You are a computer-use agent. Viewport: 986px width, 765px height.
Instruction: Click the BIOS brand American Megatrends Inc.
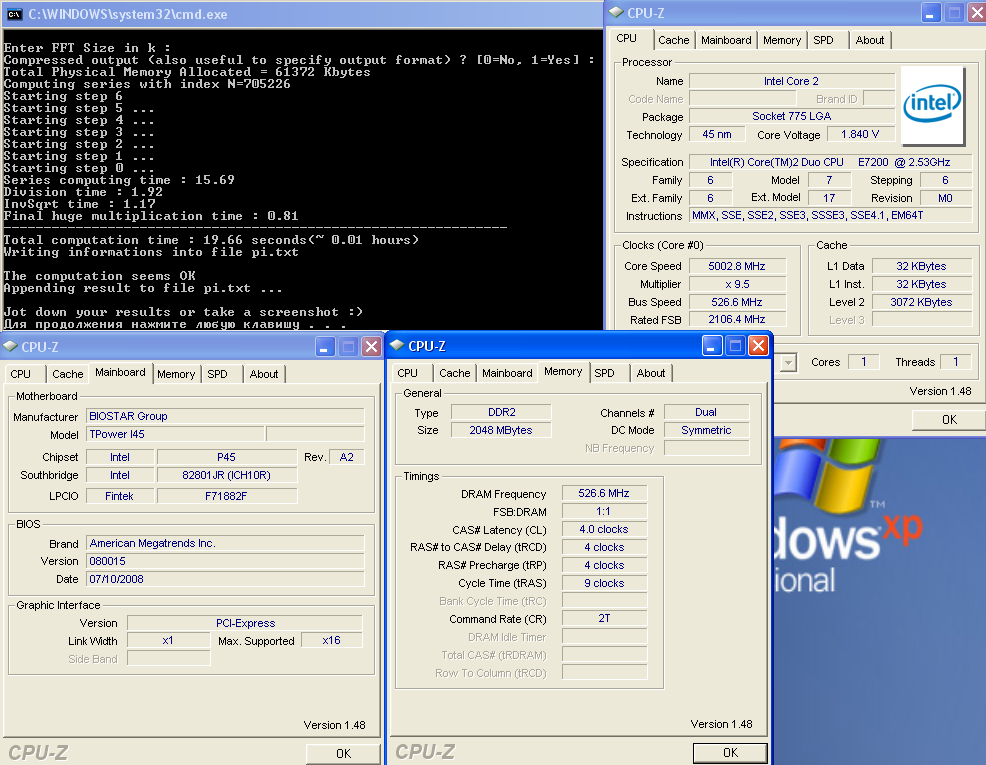225,543
